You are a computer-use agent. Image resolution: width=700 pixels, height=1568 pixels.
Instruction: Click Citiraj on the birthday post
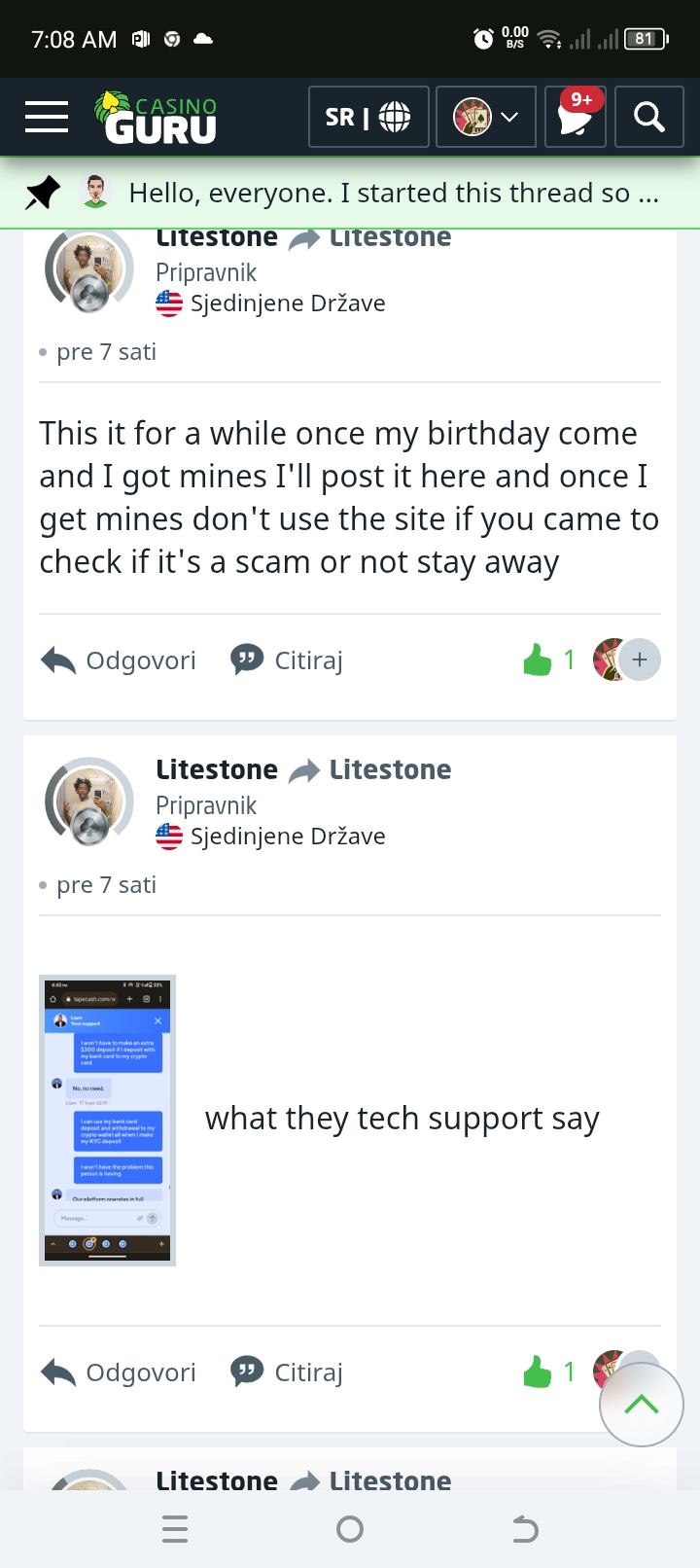[287, 660]
